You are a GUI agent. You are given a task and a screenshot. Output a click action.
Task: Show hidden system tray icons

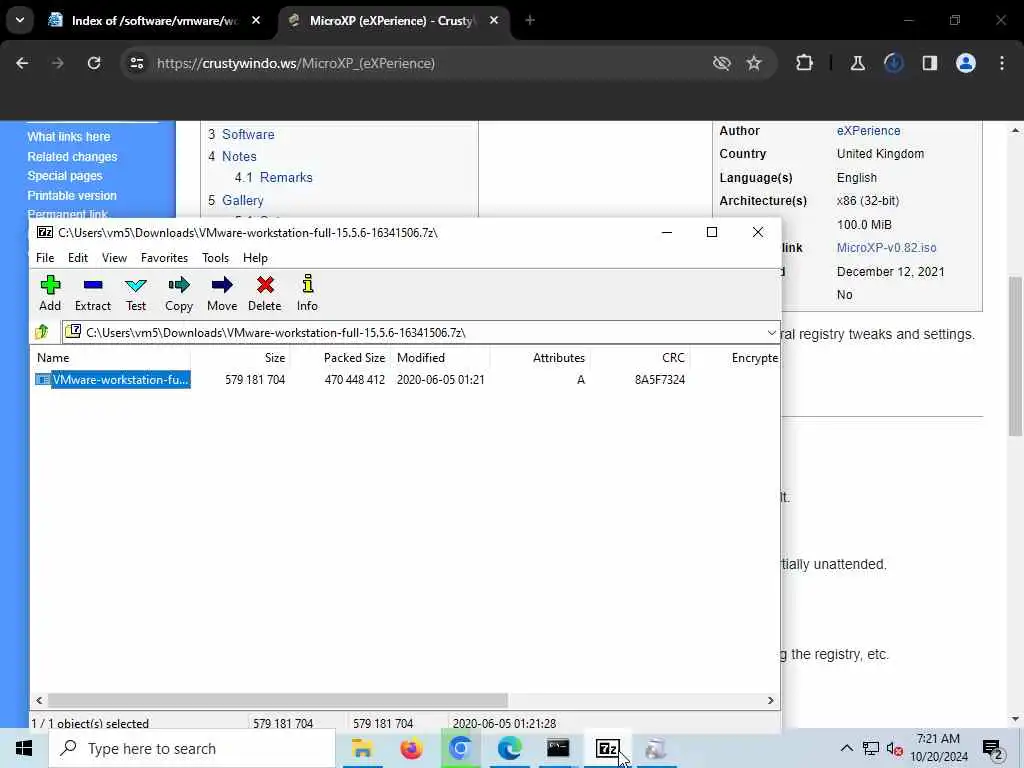pos(846,748)
